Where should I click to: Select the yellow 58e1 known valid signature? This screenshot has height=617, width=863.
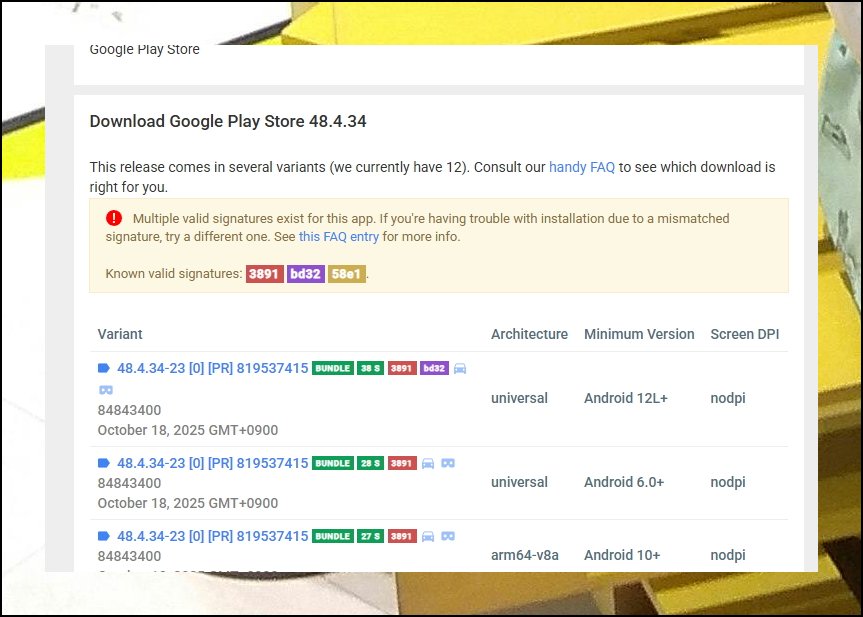(347, 274)
